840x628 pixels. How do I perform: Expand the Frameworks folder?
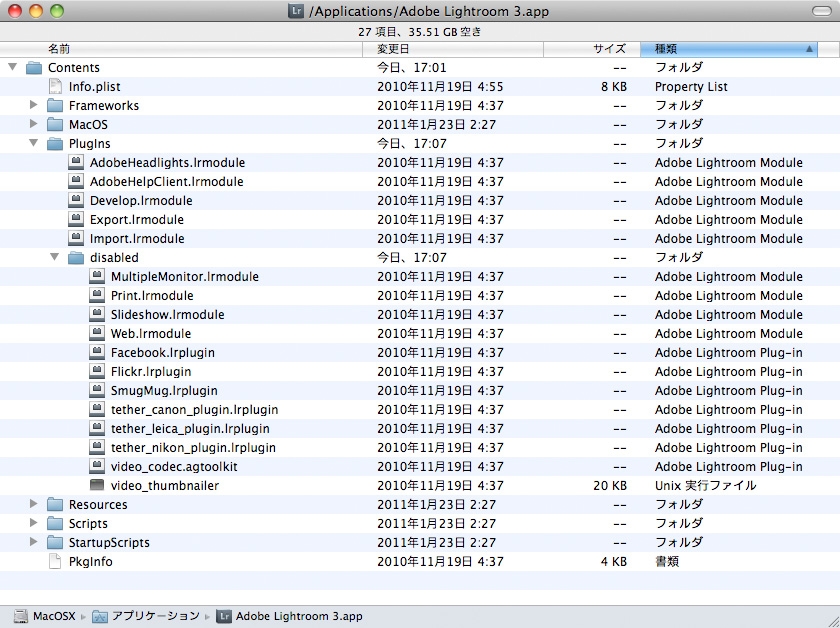[x=34, y=105]
